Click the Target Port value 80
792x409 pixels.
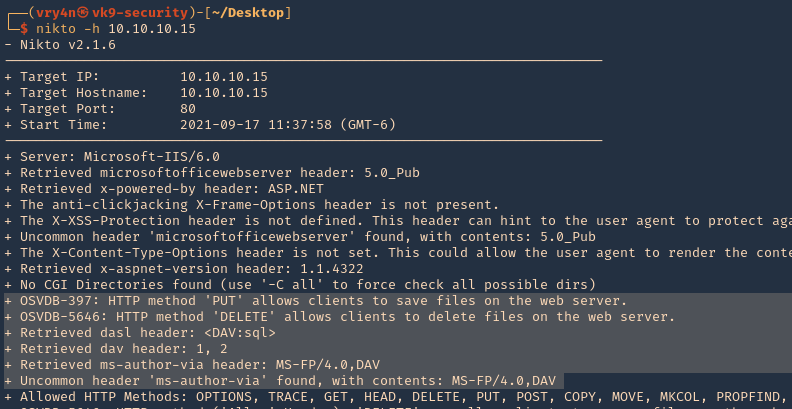pyautogui.click(x=188, y=109)
